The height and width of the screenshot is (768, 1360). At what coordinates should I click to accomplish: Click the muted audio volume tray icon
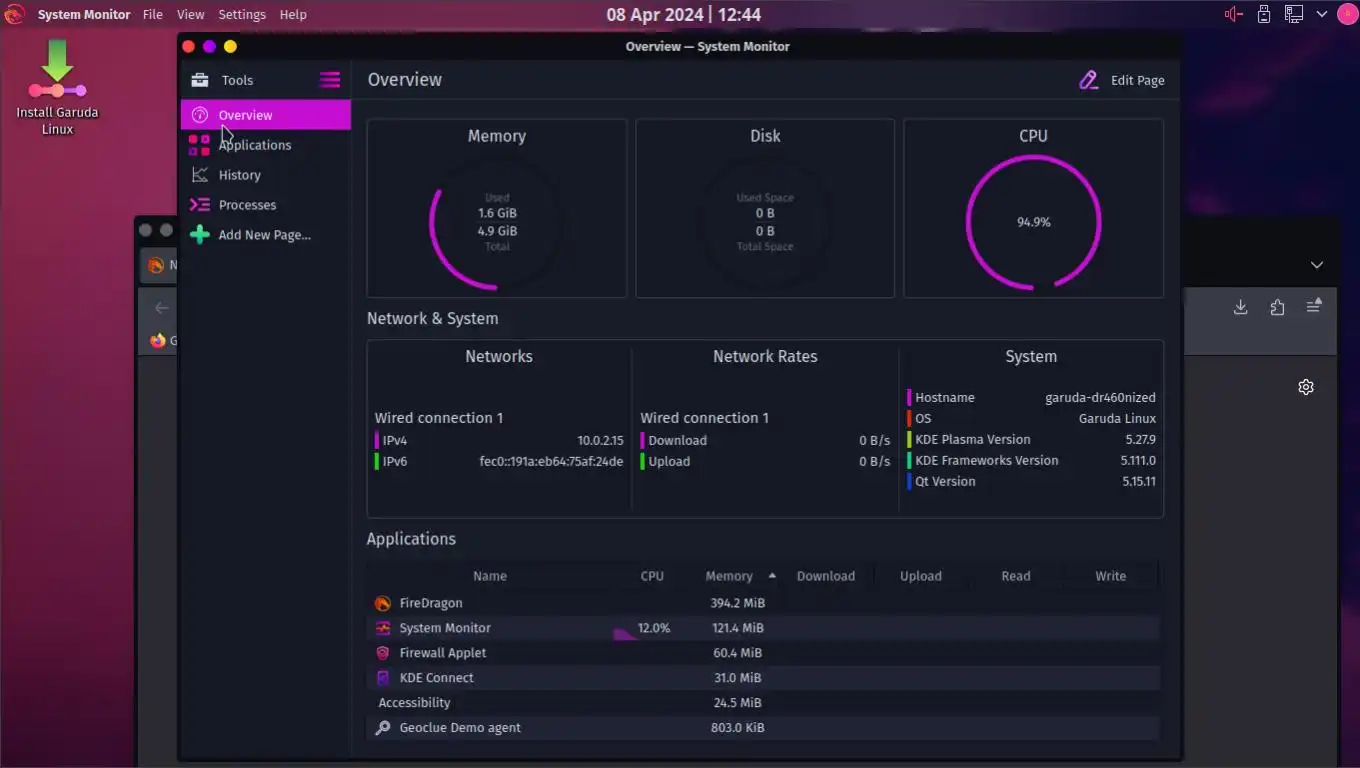(x=1234, y=14)
